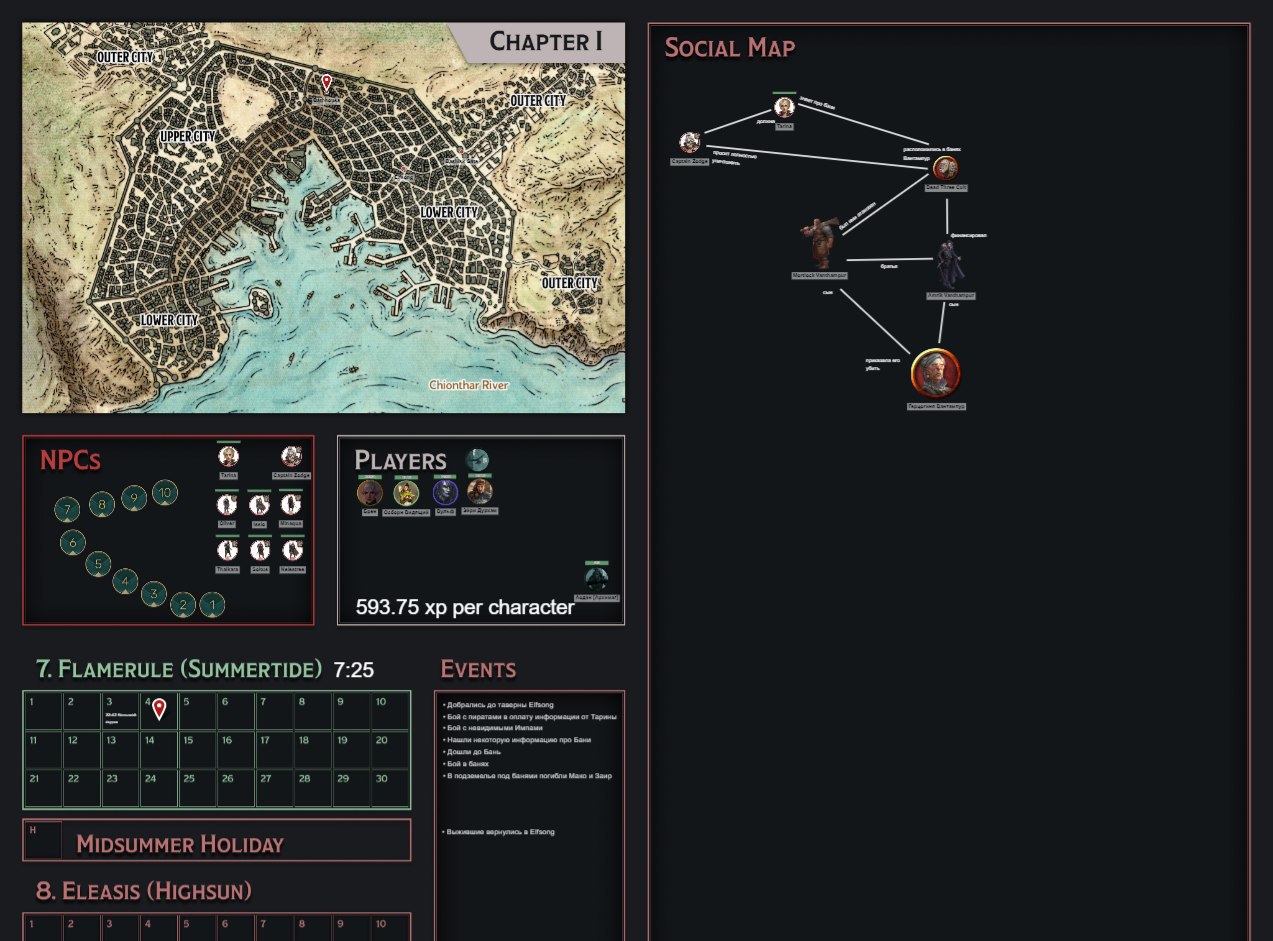This screenshot has height=941, width=1273.
Task: Select numbered marker 9 in the NPCs panel
Action: point(134,497)
